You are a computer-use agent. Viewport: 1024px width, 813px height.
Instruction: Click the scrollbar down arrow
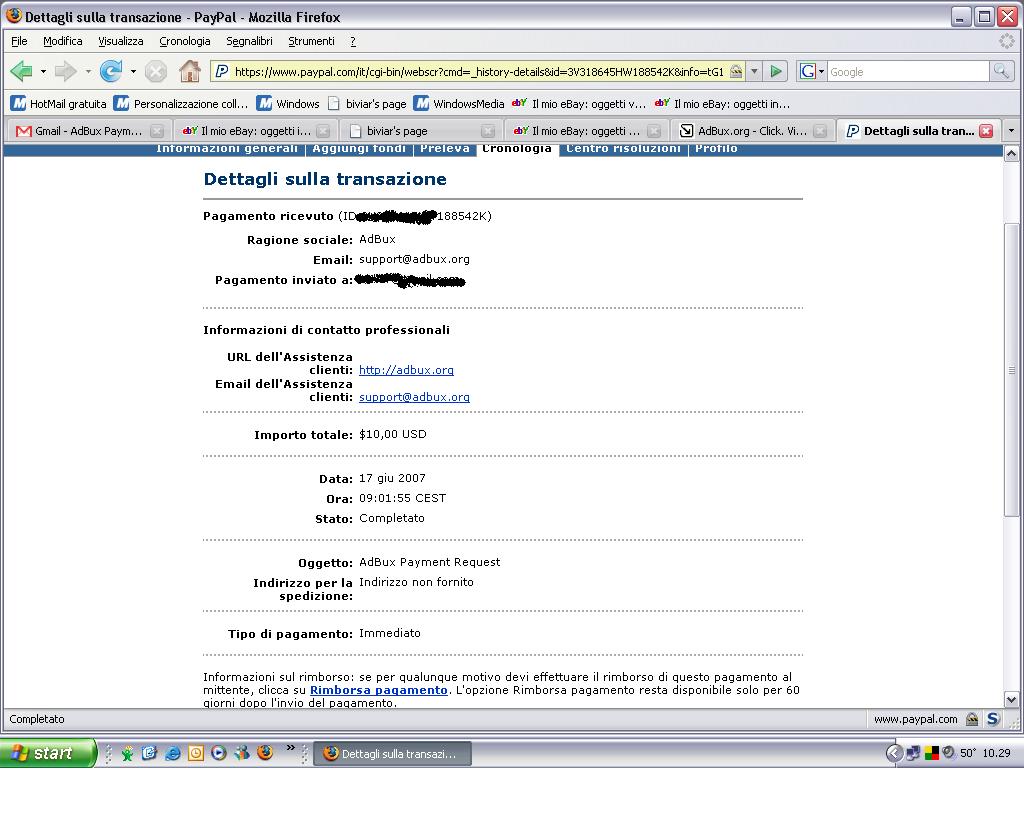(x=1011, y=699)
